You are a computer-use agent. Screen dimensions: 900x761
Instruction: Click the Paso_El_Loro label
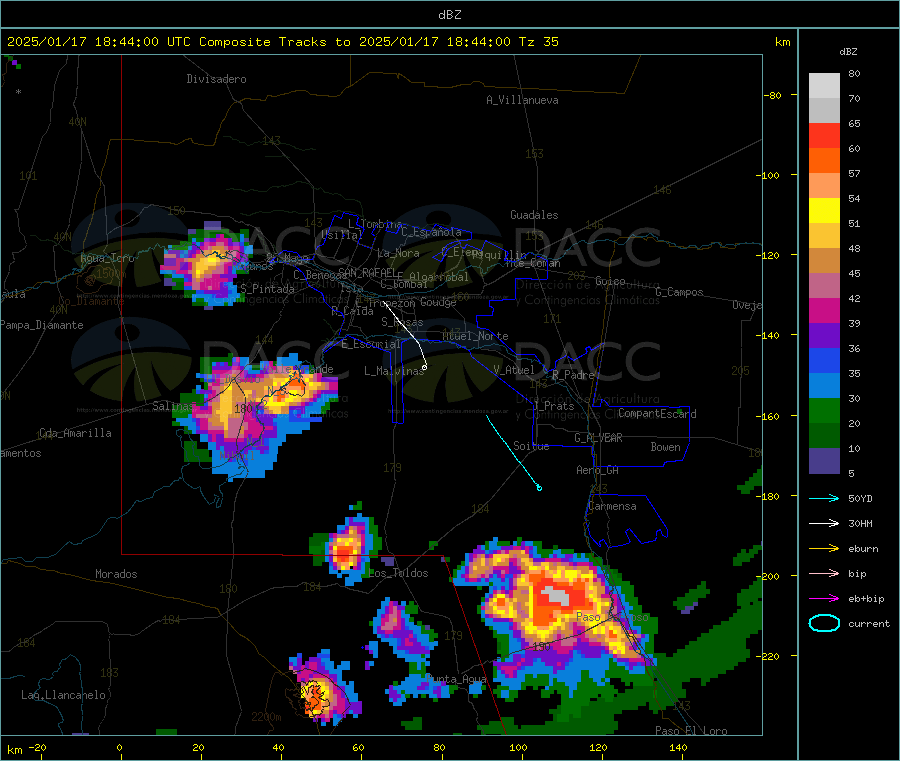691,731
